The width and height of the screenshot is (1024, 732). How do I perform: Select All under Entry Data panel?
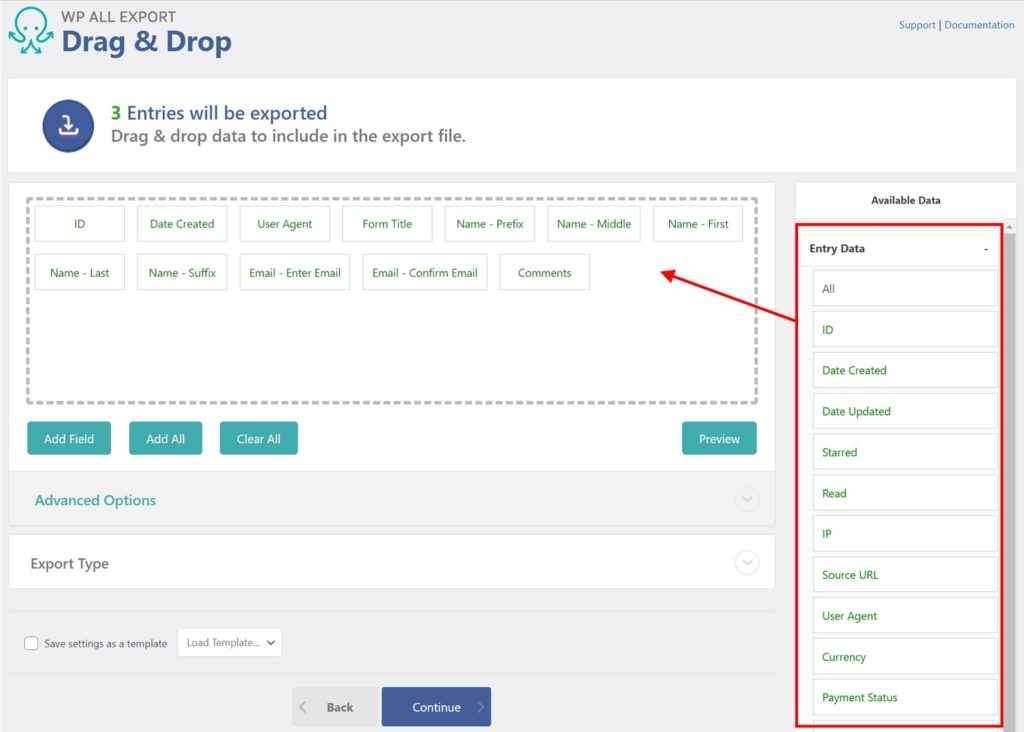[904, 287]
